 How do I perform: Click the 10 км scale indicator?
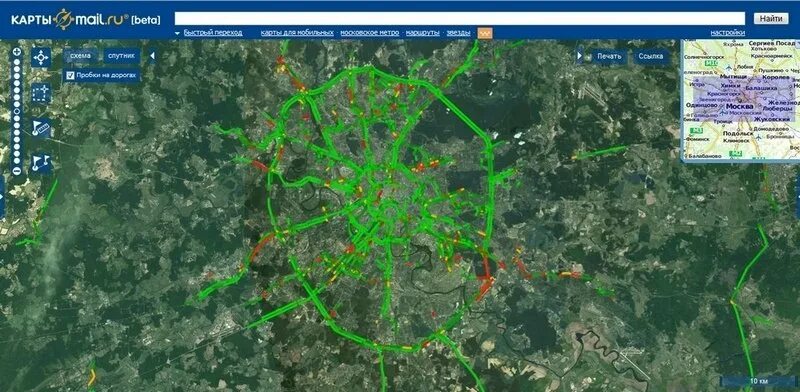coord(759,381)
